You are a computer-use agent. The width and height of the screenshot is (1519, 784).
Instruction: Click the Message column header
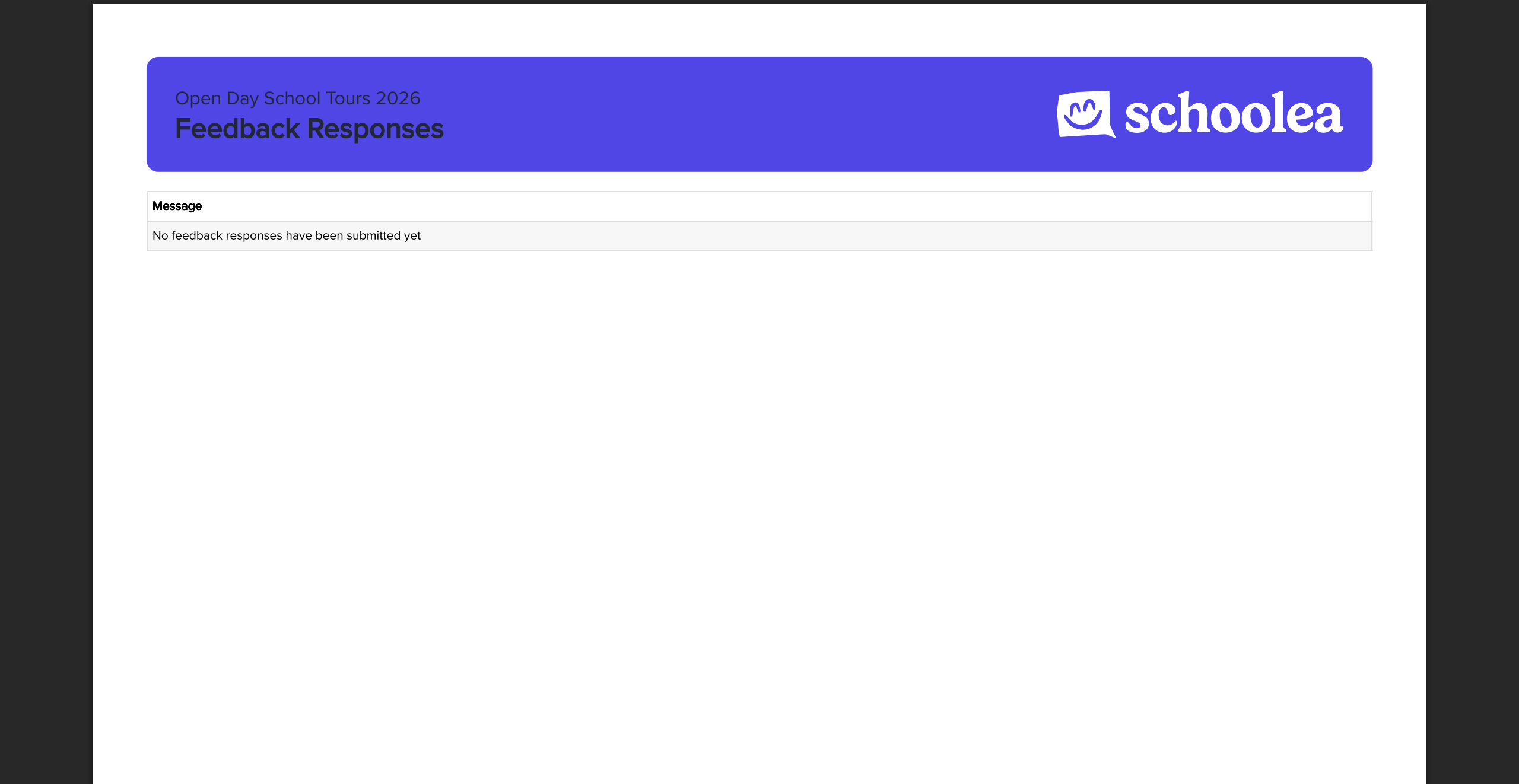pyautogui.click(x=177, y=206)
